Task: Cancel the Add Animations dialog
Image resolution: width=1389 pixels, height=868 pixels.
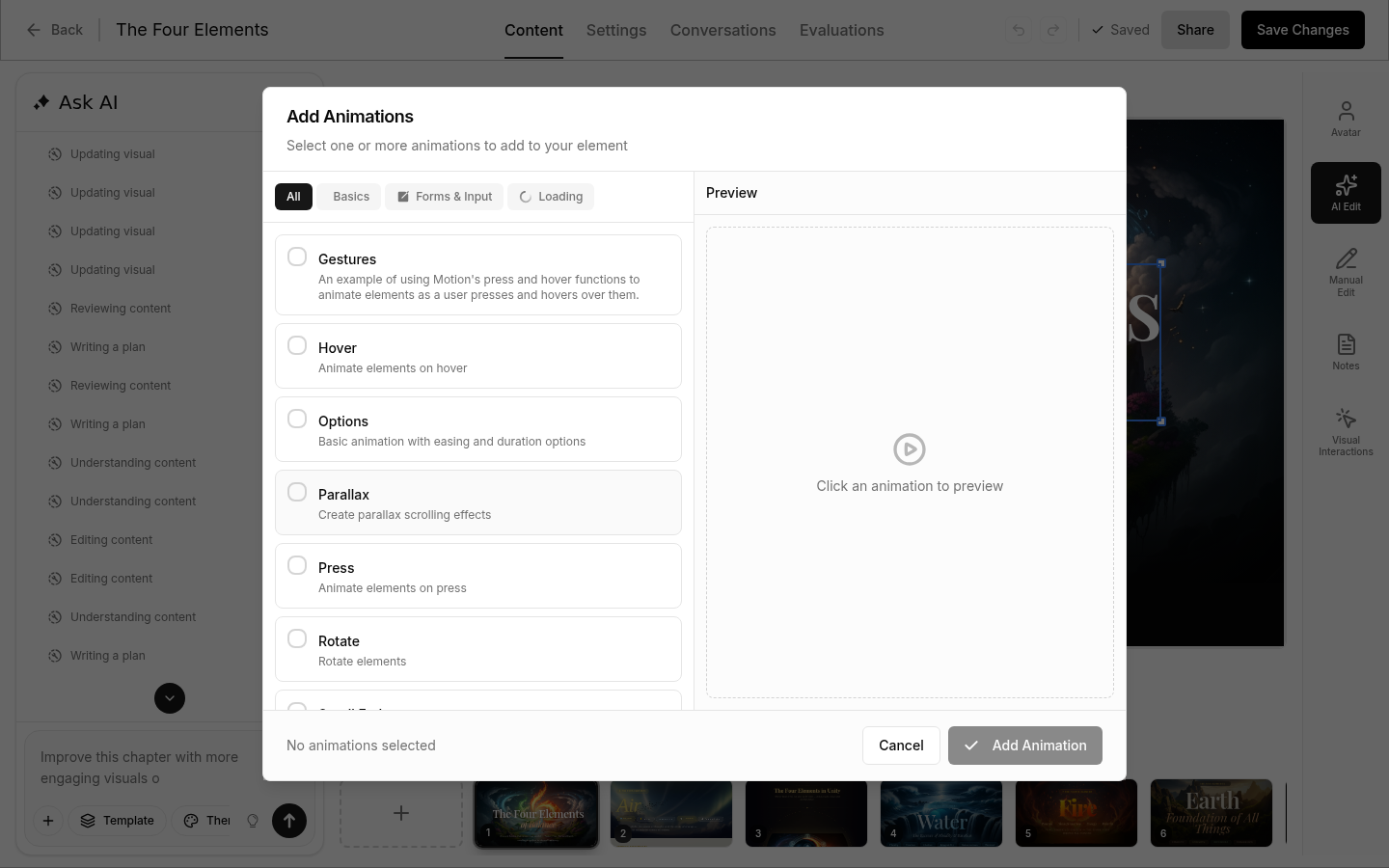Action: pyautogui.click(x=901, y=746)
